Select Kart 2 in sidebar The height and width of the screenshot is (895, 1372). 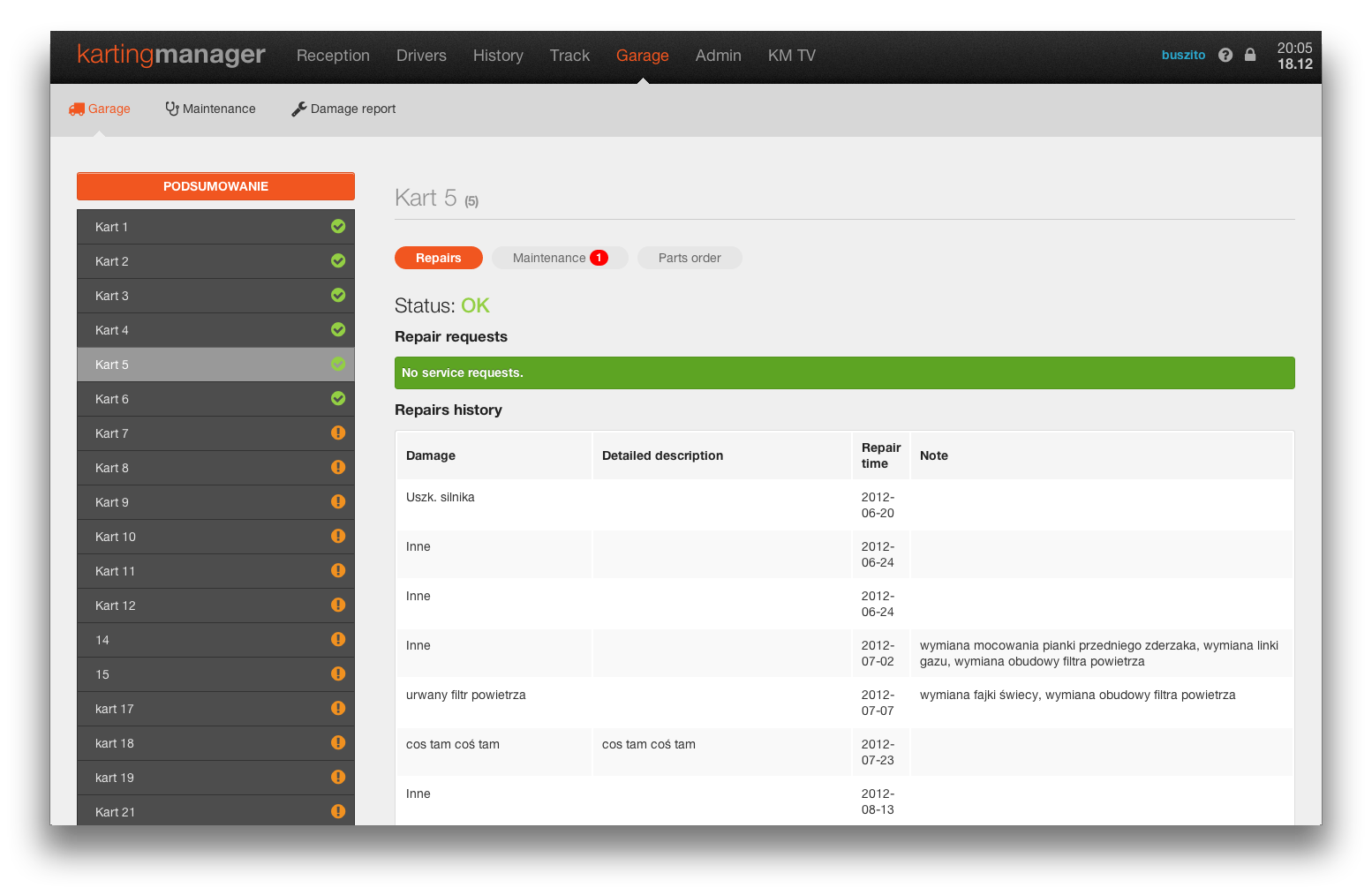coord(215,261)
